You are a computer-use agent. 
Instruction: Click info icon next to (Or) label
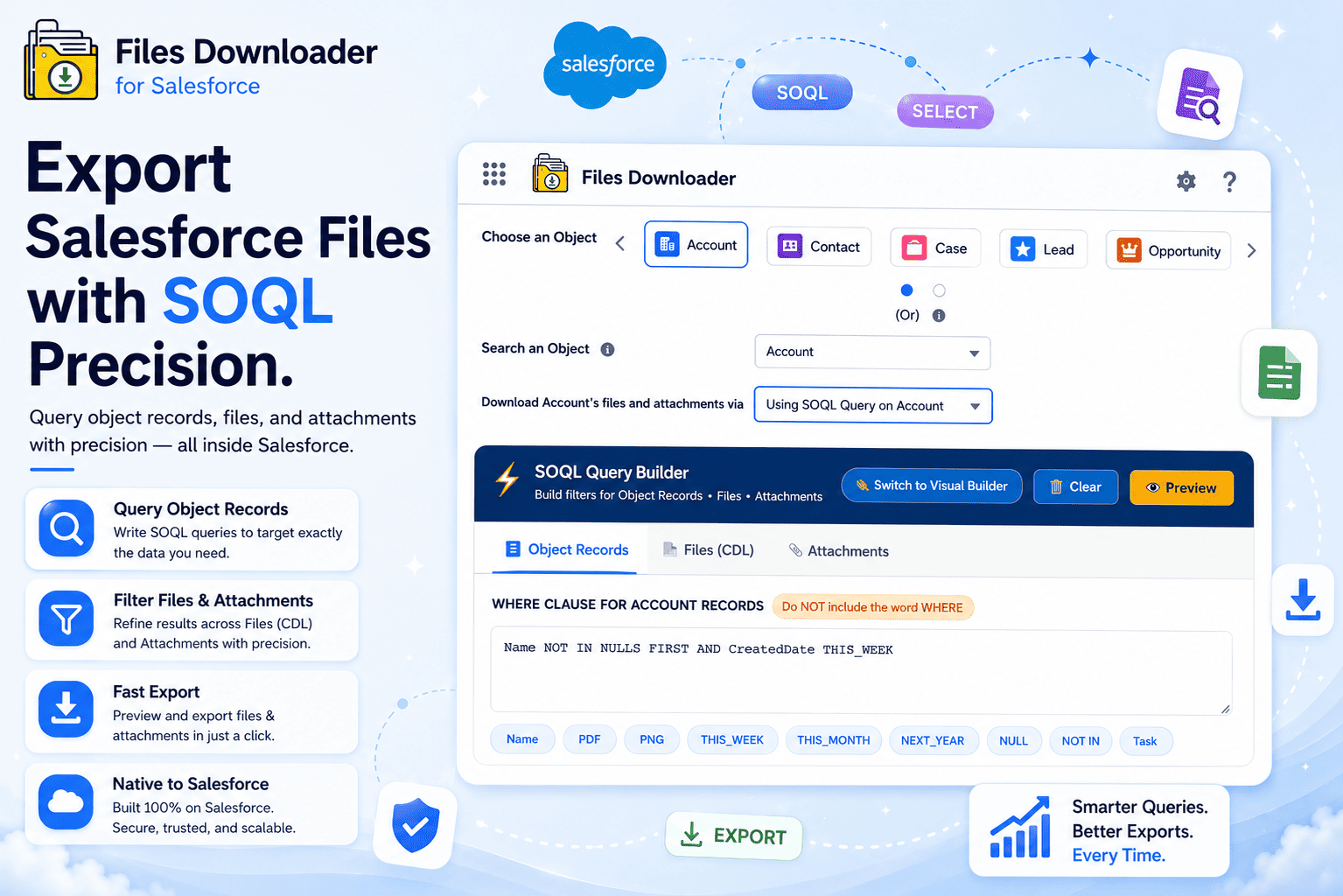click(x=939, y=316)
